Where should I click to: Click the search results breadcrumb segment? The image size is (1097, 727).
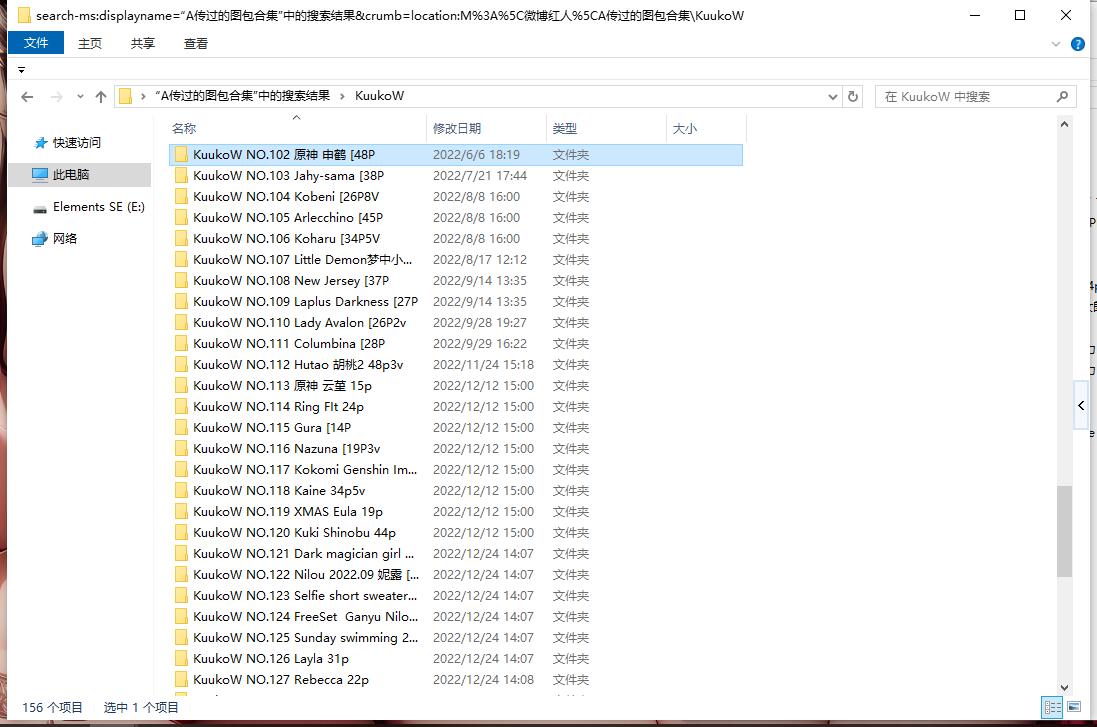[242, 96]
